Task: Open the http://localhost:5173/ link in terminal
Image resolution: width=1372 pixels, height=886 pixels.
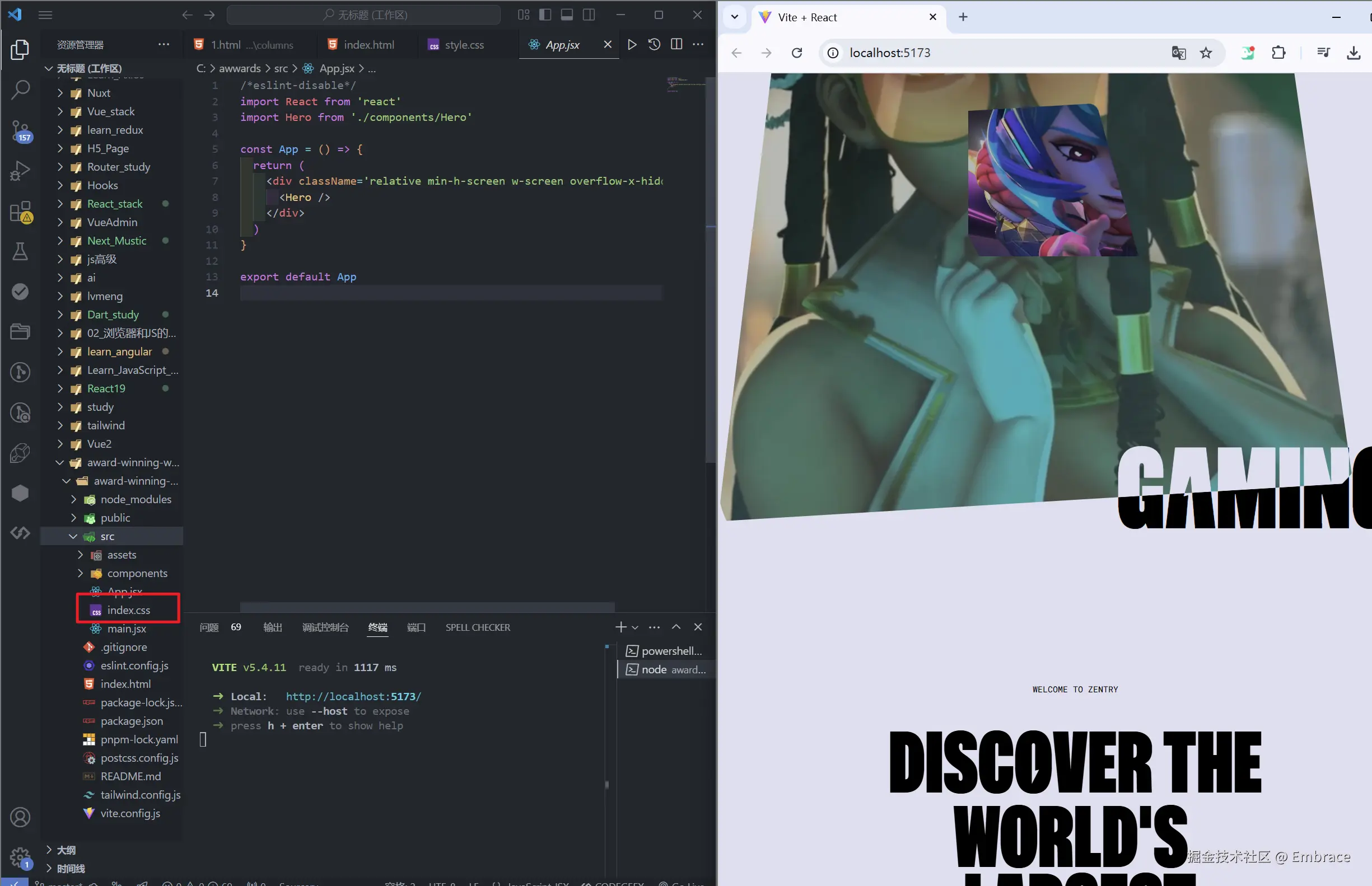Action: tap(353, 696)
